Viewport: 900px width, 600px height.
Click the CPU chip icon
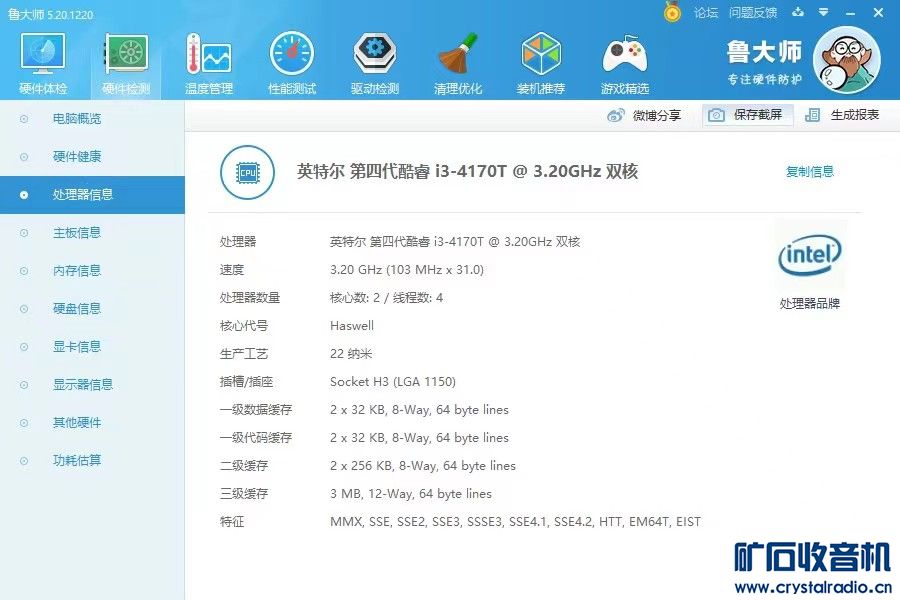click(247, 172)
